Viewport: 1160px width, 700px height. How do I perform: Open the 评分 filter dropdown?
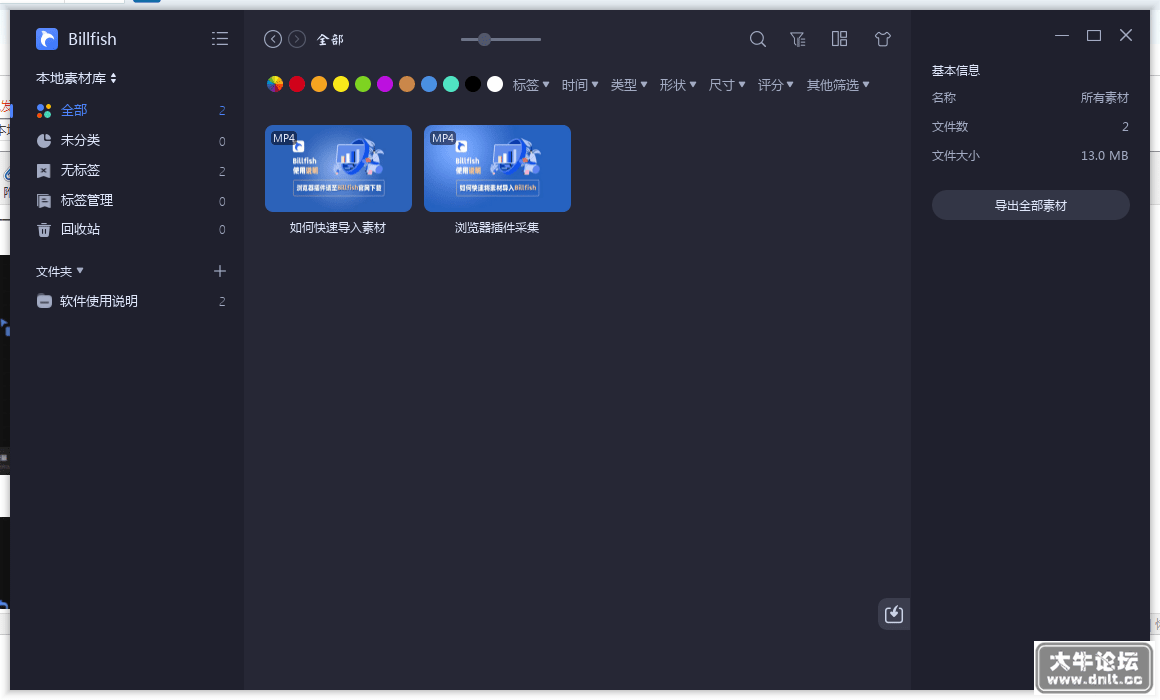[x=776, y=85]
